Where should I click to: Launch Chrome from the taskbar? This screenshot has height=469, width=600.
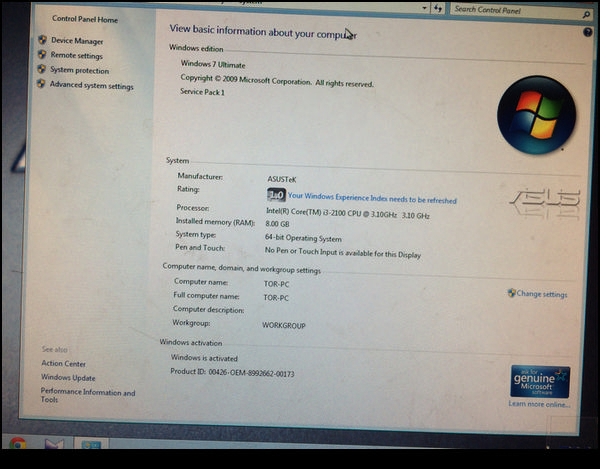point(18,443)
